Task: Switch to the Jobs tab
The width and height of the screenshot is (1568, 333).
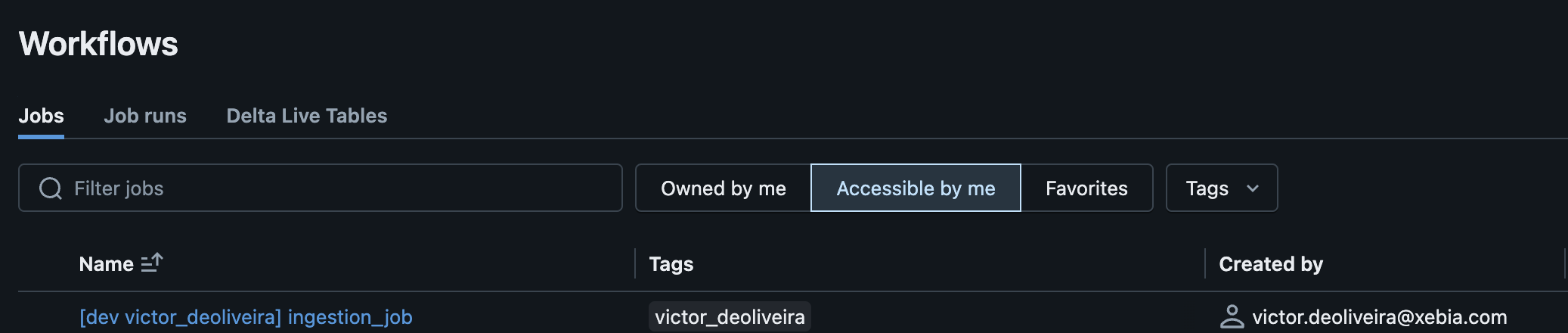Action: [x=41, y=116]
